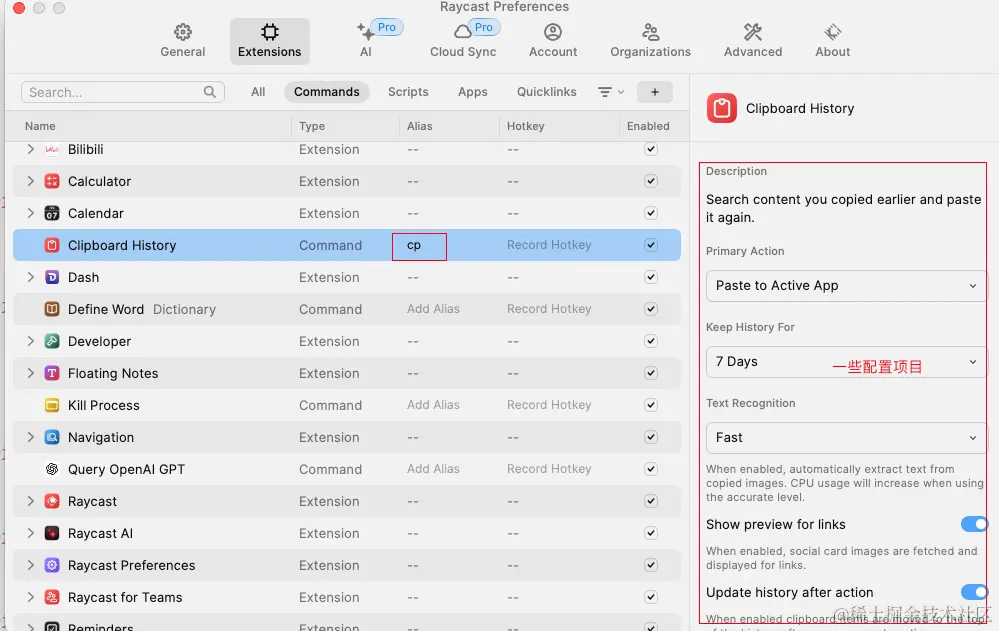The image size is (999, 631).
Task: Expand the Dash extension row
Action: [30, 277]
